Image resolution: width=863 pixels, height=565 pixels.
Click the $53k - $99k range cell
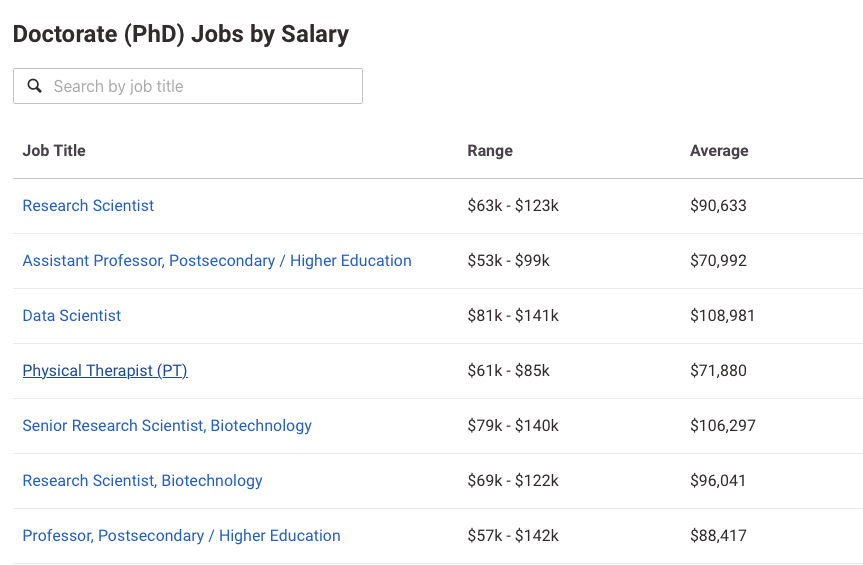tap(508, 261)
